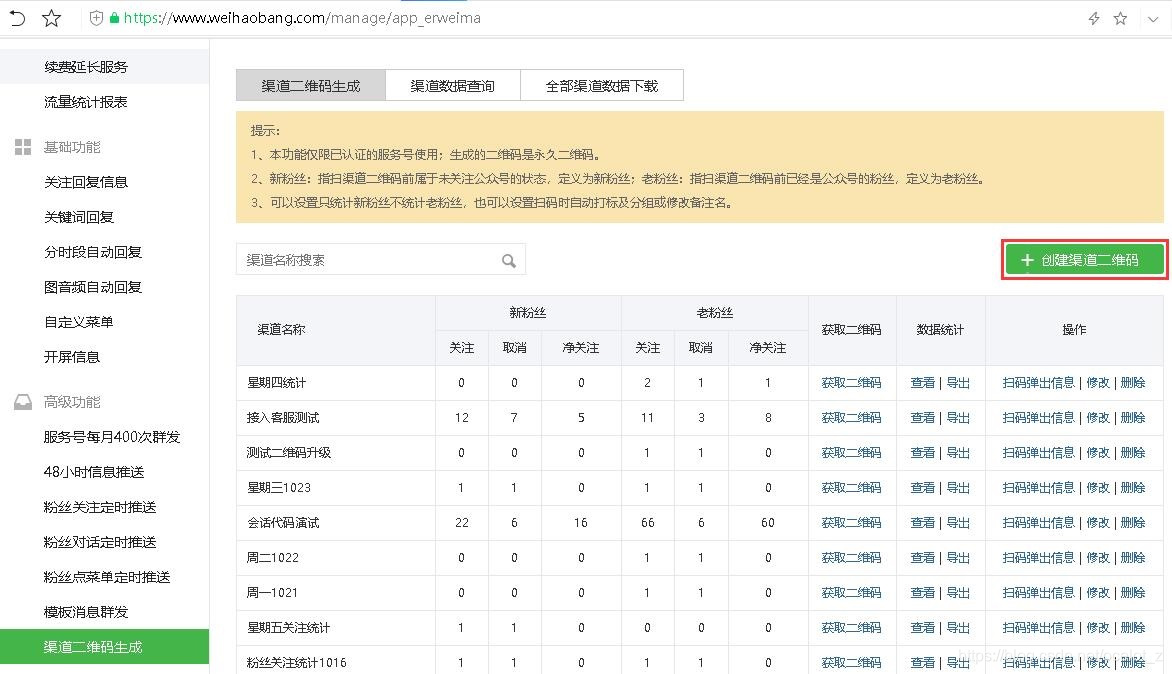Delete the 测试二维码升级 channel
The image size is (1172, 674).
[1133, 453]
